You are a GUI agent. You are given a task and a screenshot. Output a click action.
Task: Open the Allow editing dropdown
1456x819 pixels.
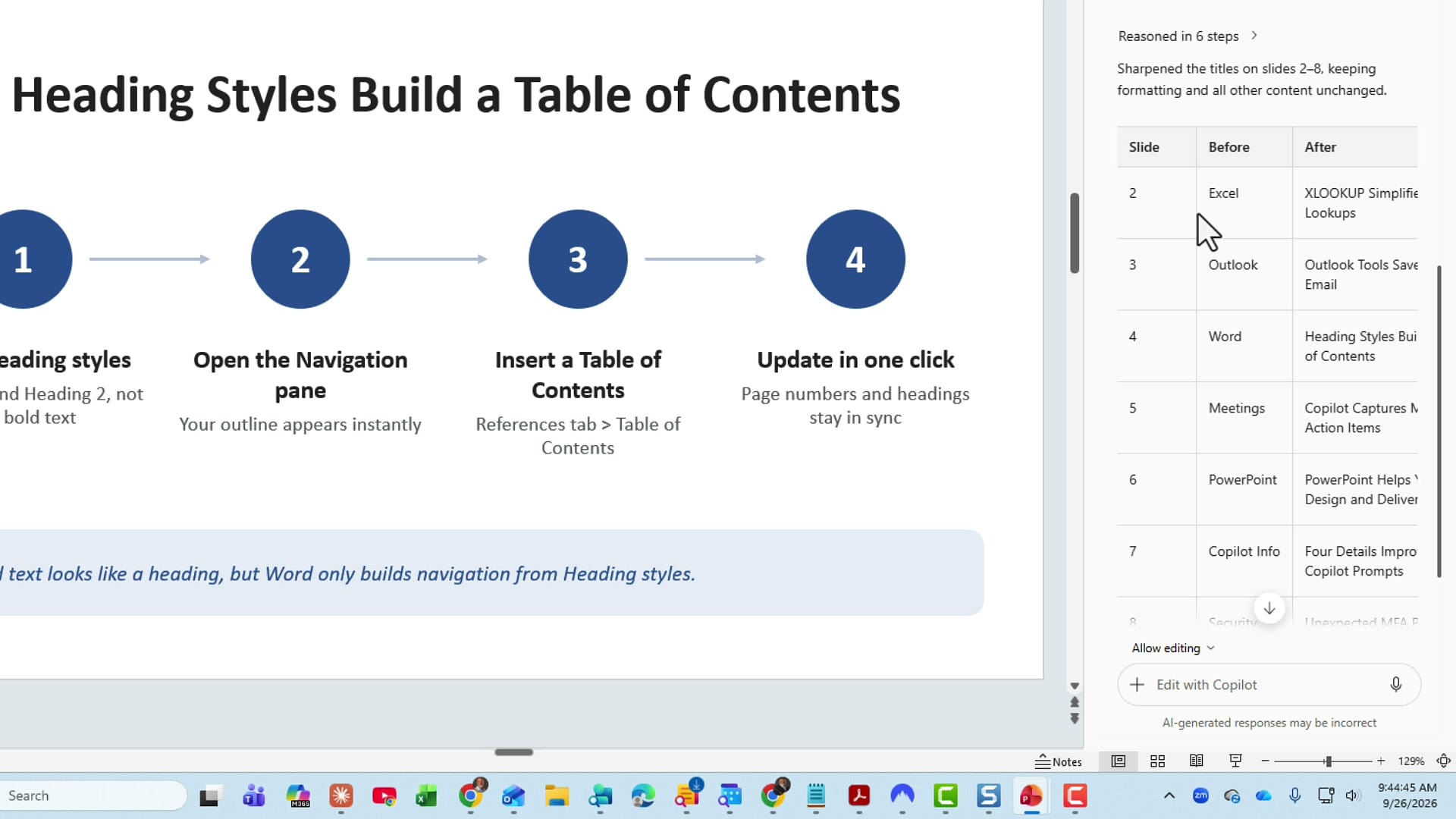click(x=1173, y=648)
